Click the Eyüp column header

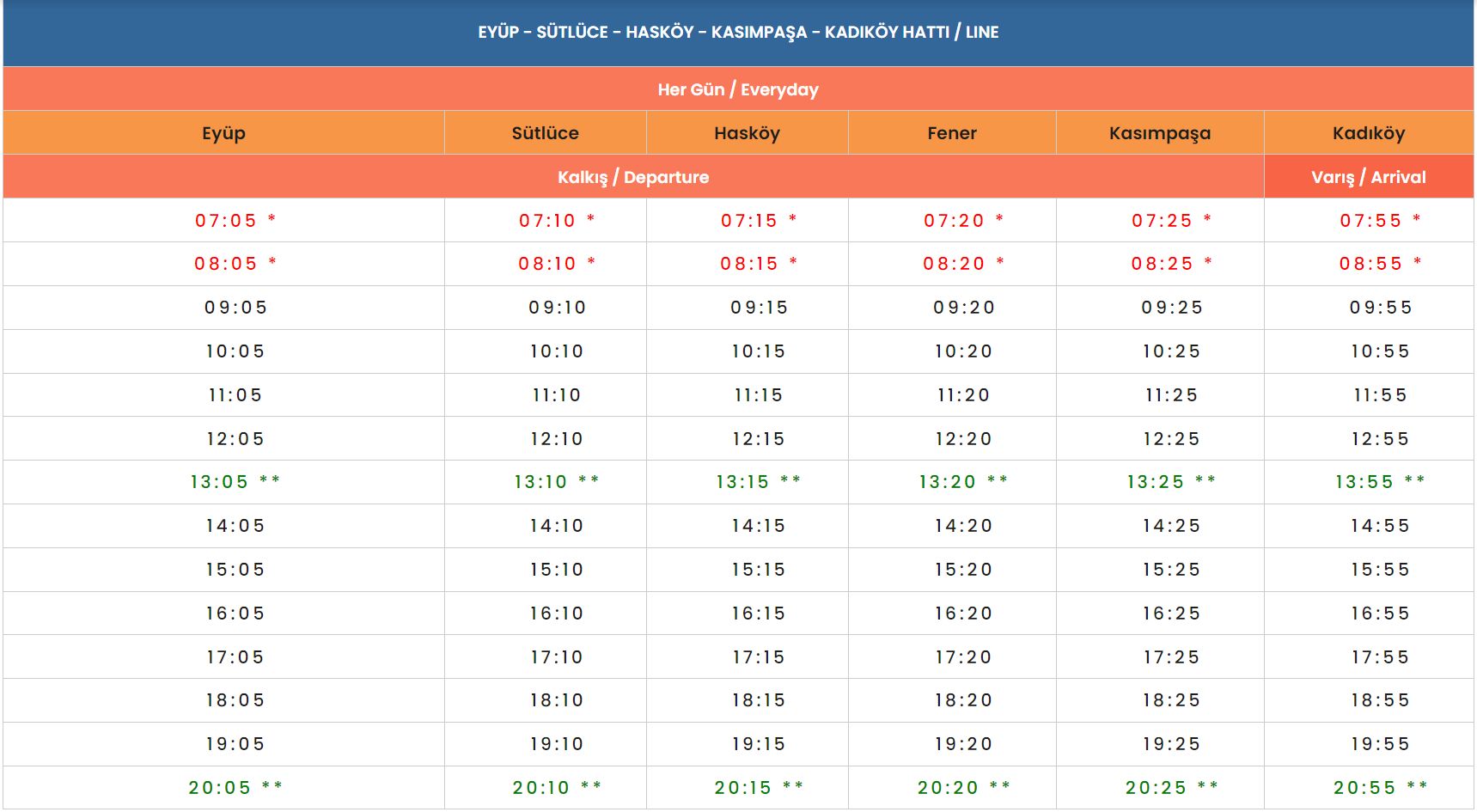[223, 133]
